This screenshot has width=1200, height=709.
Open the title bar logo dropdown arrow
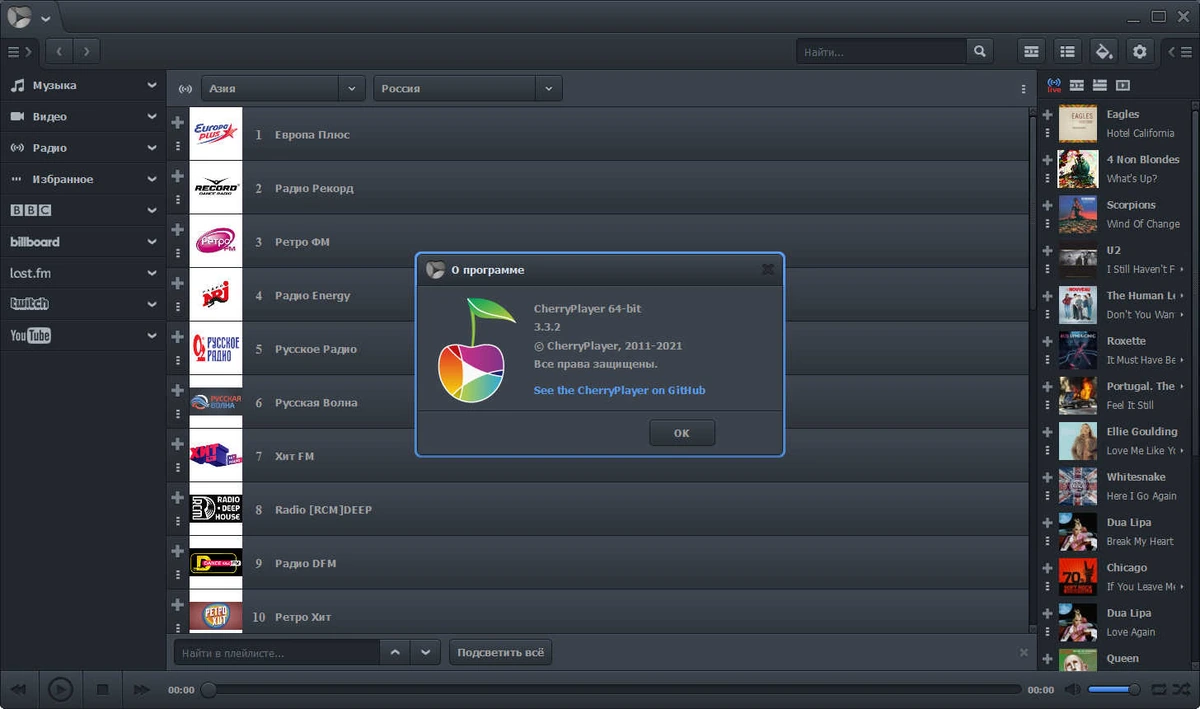point(45,18)
